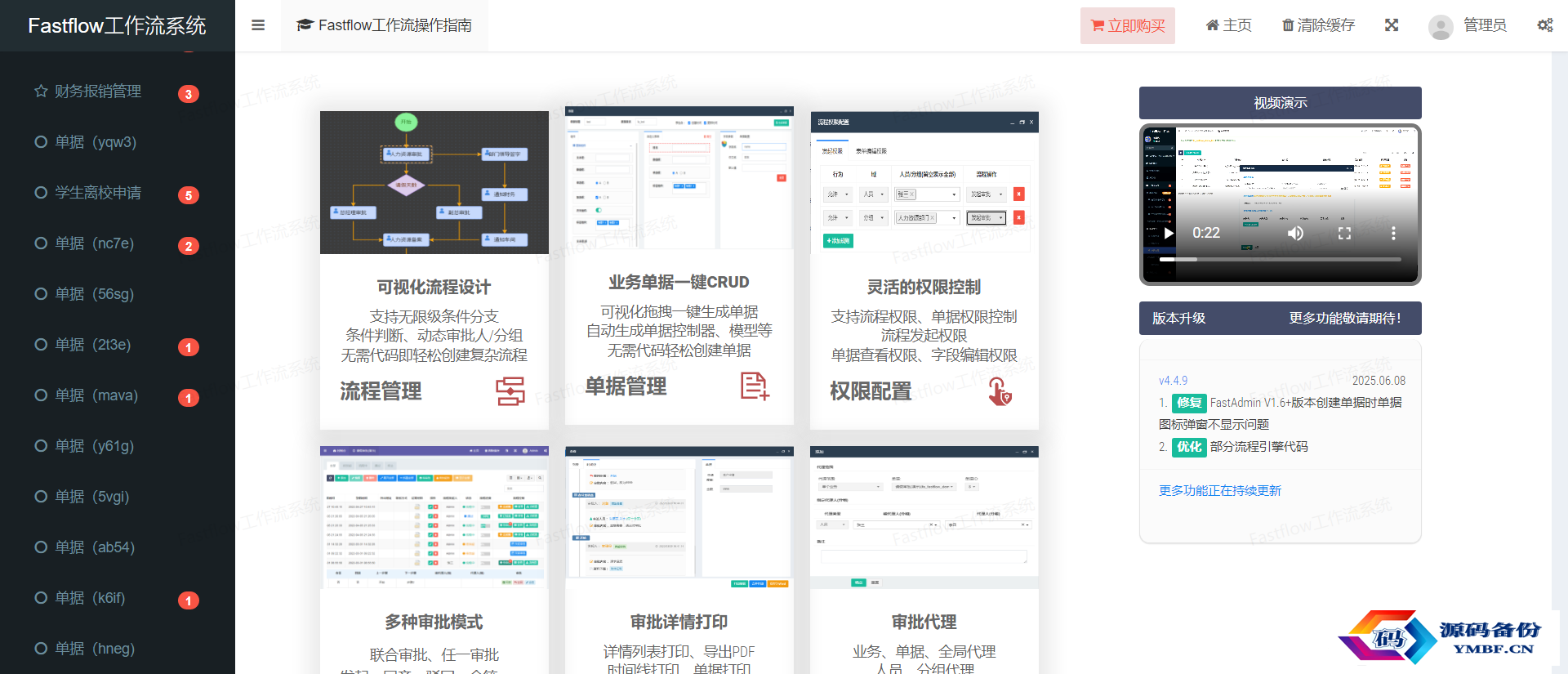
Task: Toggle fullscreen with the expand icon
Action: coord(1392,25)
